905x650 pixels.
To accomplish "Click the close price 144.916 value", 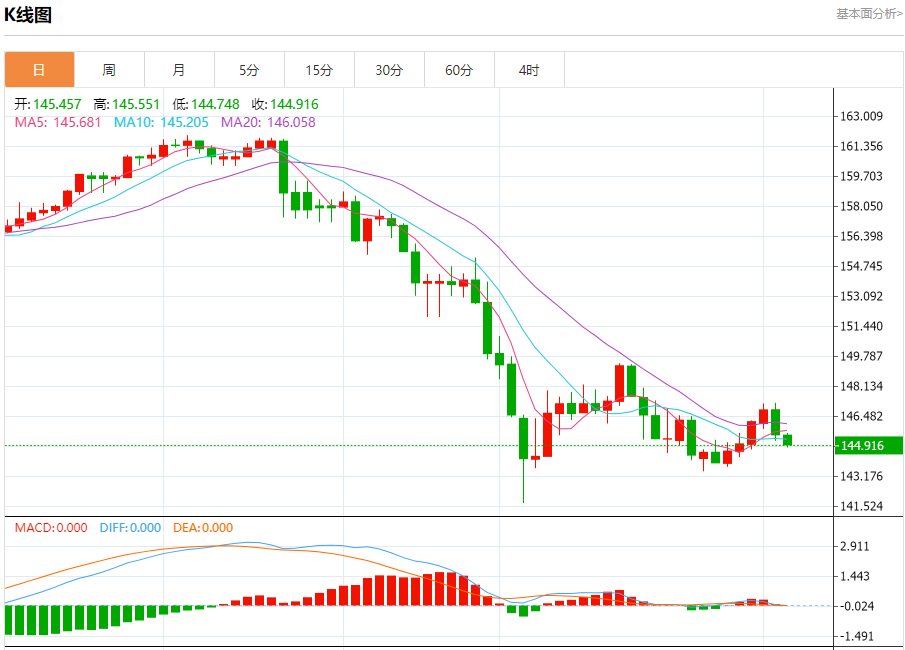I will (294, 104).
